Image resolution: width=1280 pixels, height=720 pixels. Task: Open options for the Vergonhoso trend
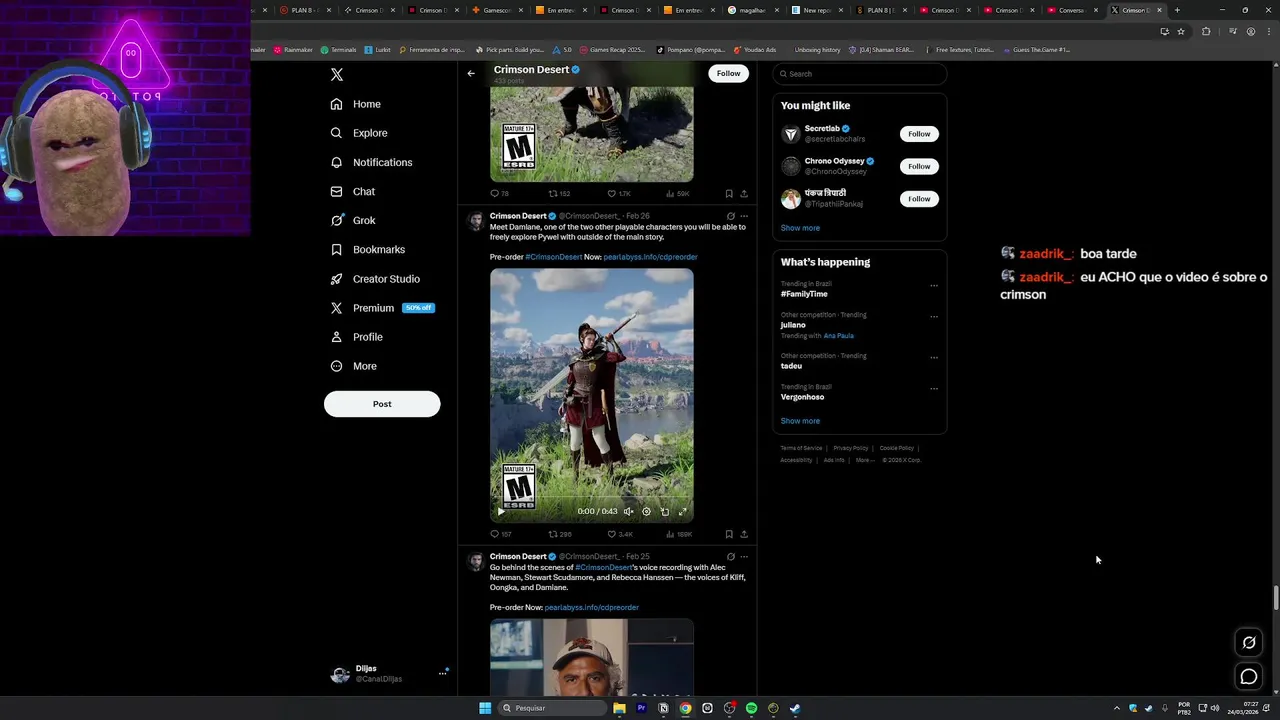click(934, 389)
